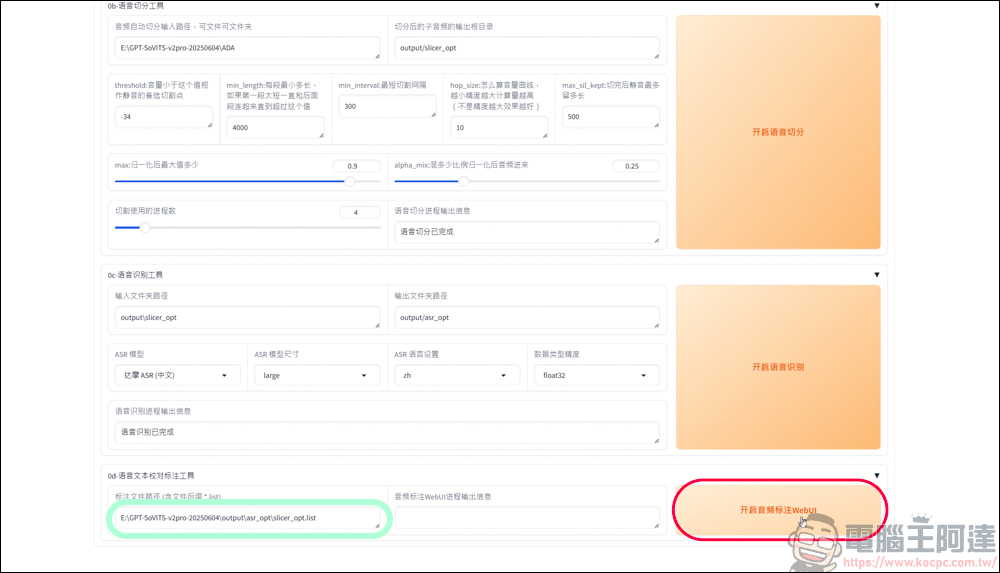
Task: Click the threshold field with value -34
Action: [164, 117]
